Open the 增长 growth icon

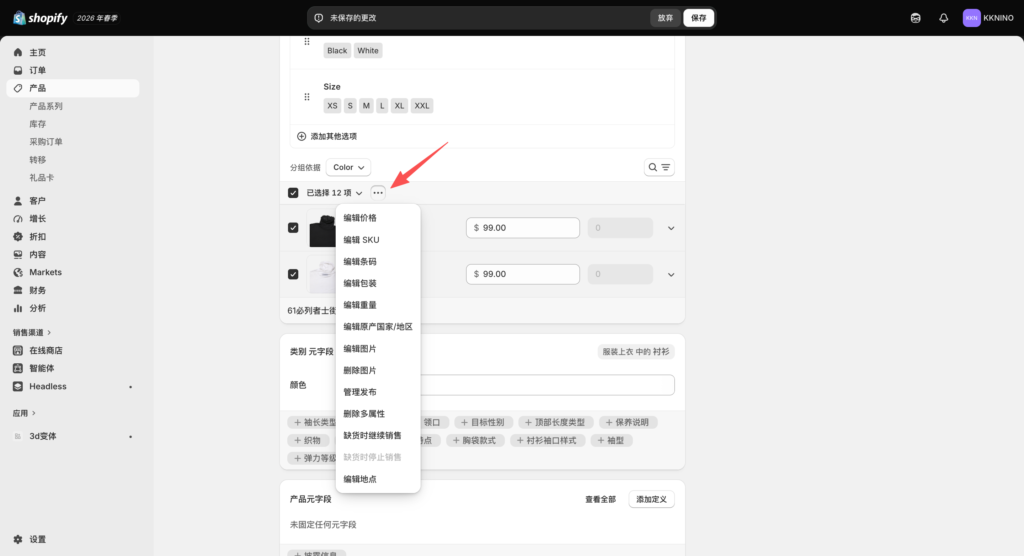click(x=18, y=219)
